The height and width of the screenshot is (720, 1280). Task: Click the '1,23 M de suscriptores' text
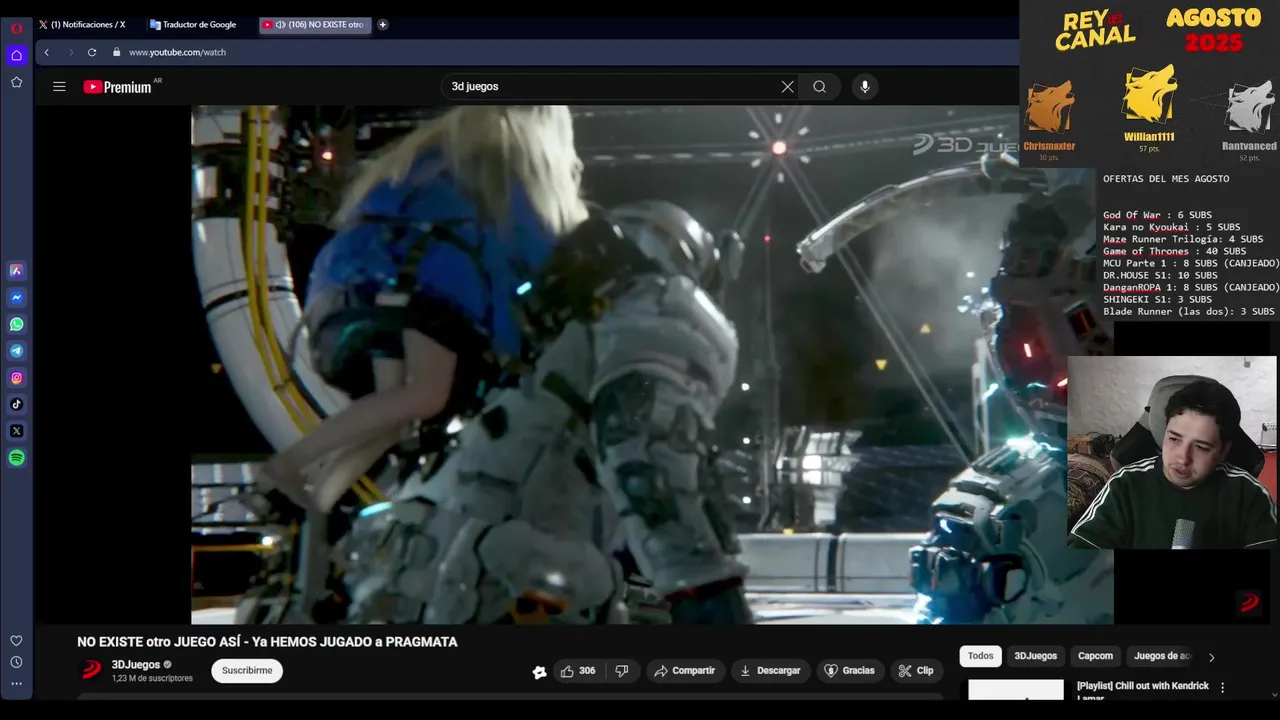[152, 679]
